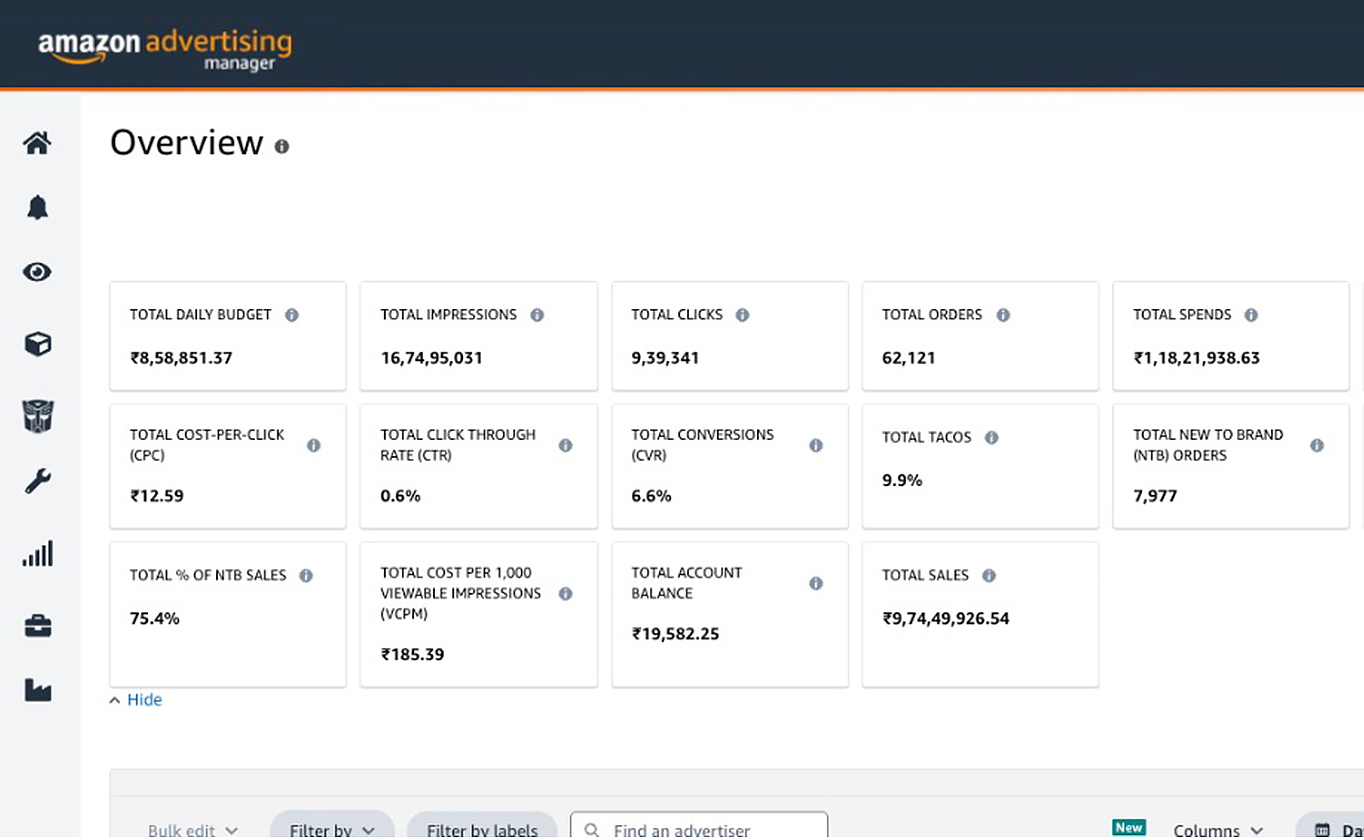The image size is (1364, 840).
Task: Expand the Columns dropdown
Action: point(1217,829)
